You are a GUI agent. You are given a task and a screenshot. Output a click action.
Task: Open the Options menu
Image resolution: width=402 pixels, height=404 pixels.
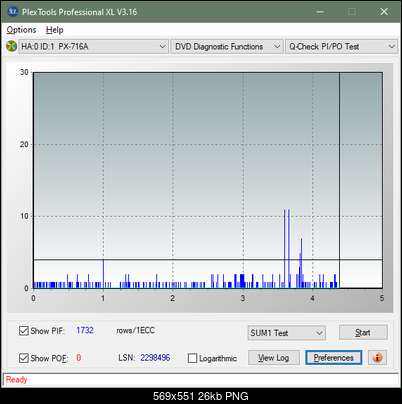coord(21,30)
